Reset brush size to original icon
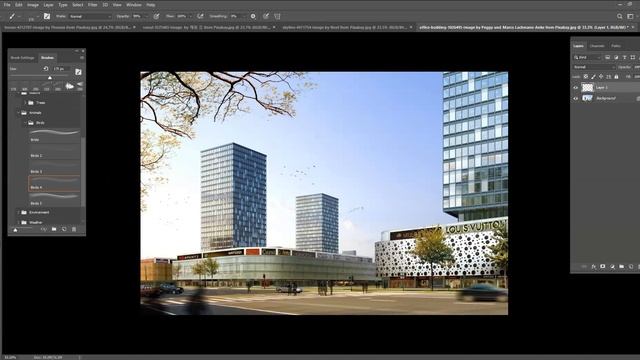Screen dimensions: 640x360 coord(46,69)
